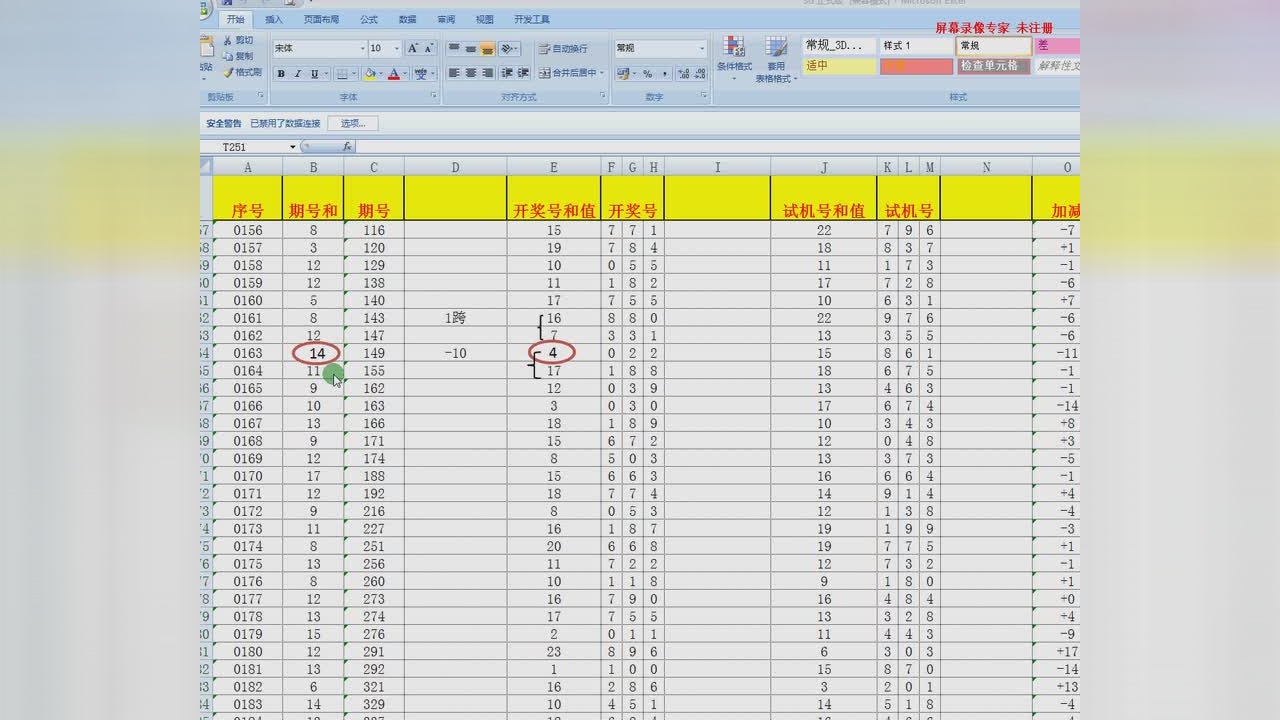Toggle Bold formatting
The image size is (1280, 720).
click(281, 73)
